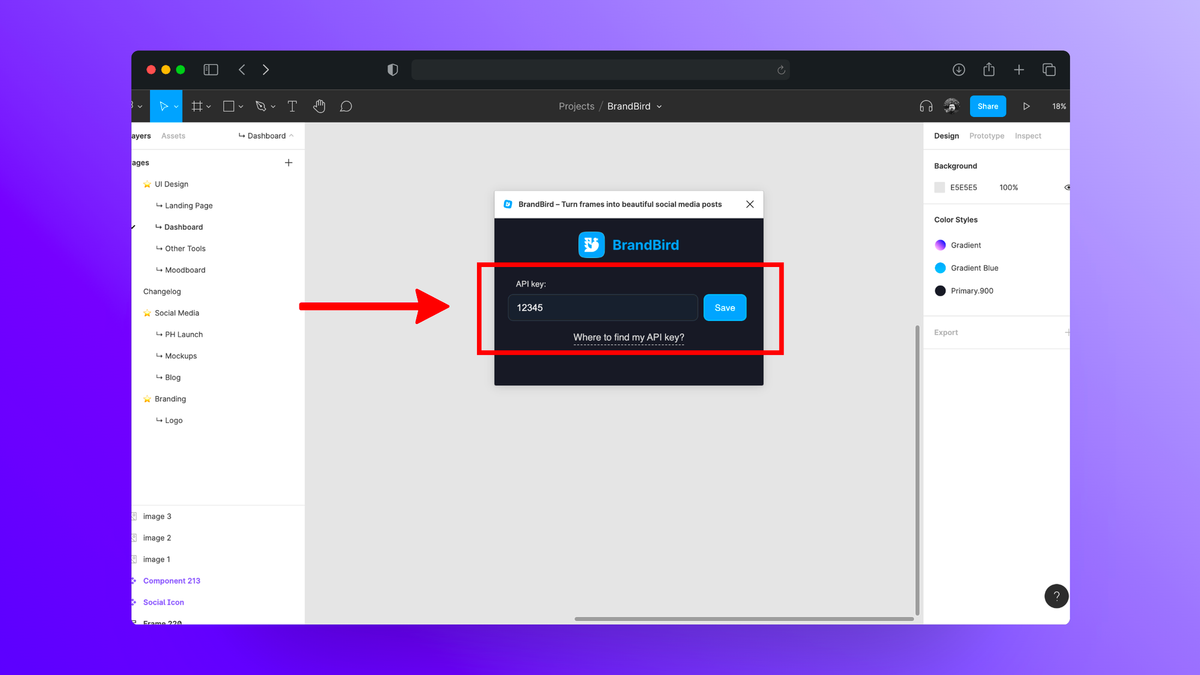Select the Frame tool

tap(197, 106)
